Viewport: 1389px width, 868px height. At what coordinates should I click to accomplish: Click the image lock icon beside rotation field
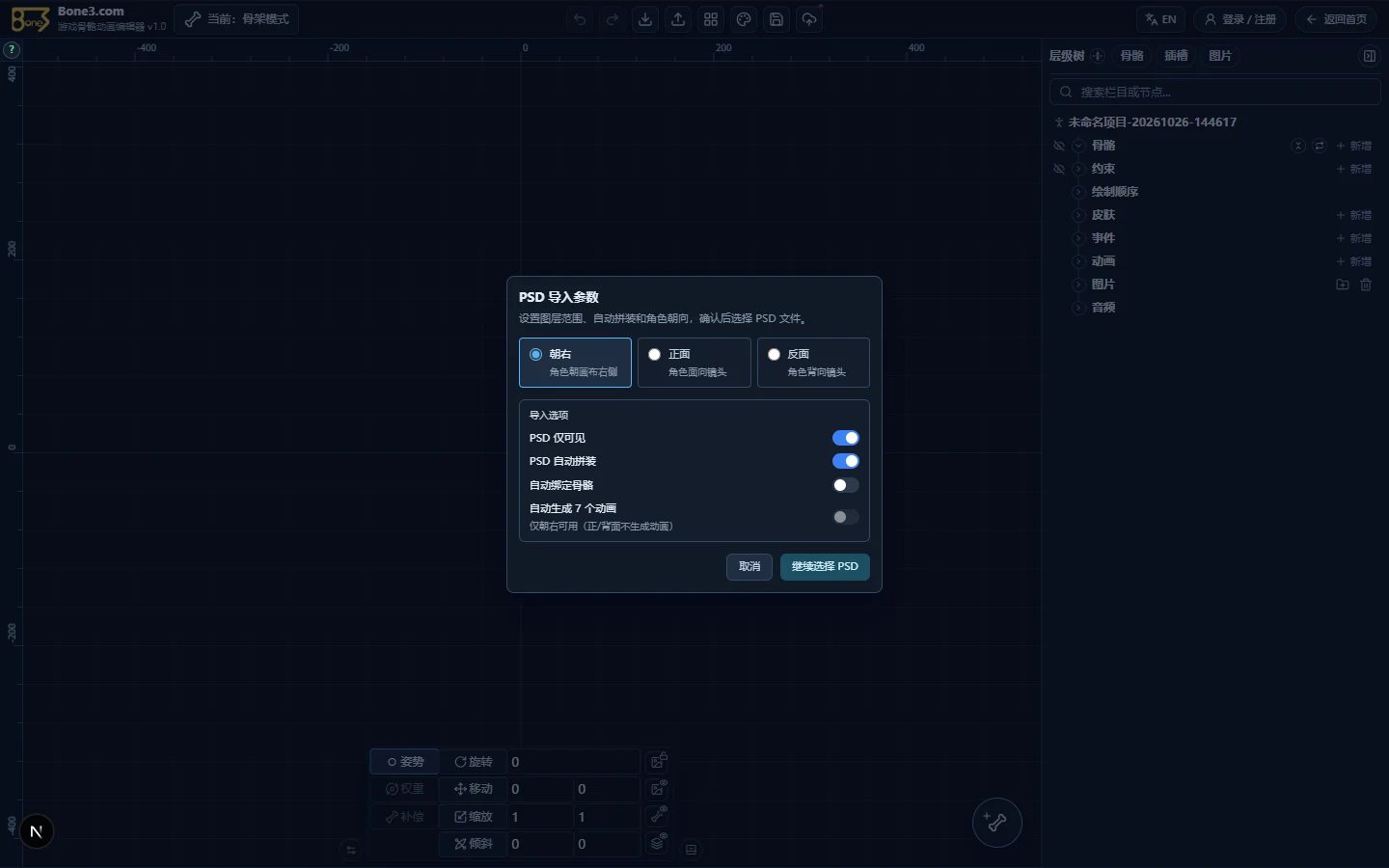point(658,762)
